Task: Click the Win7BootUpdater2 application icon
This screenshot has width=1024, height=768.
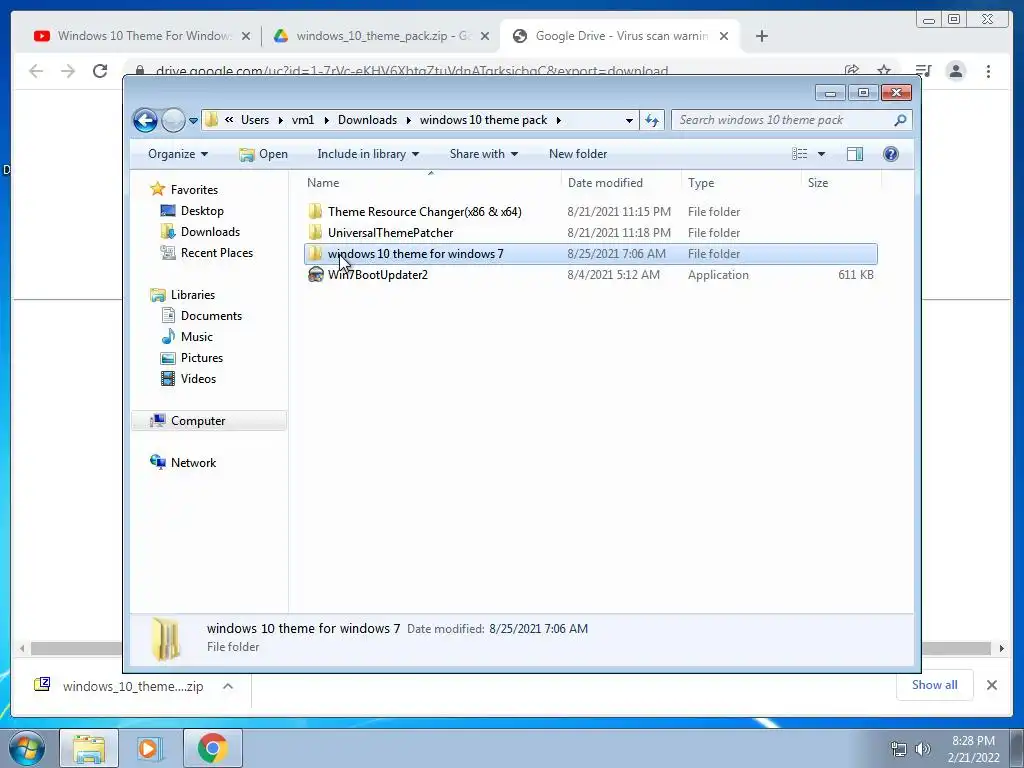Action: pos(315,275)
